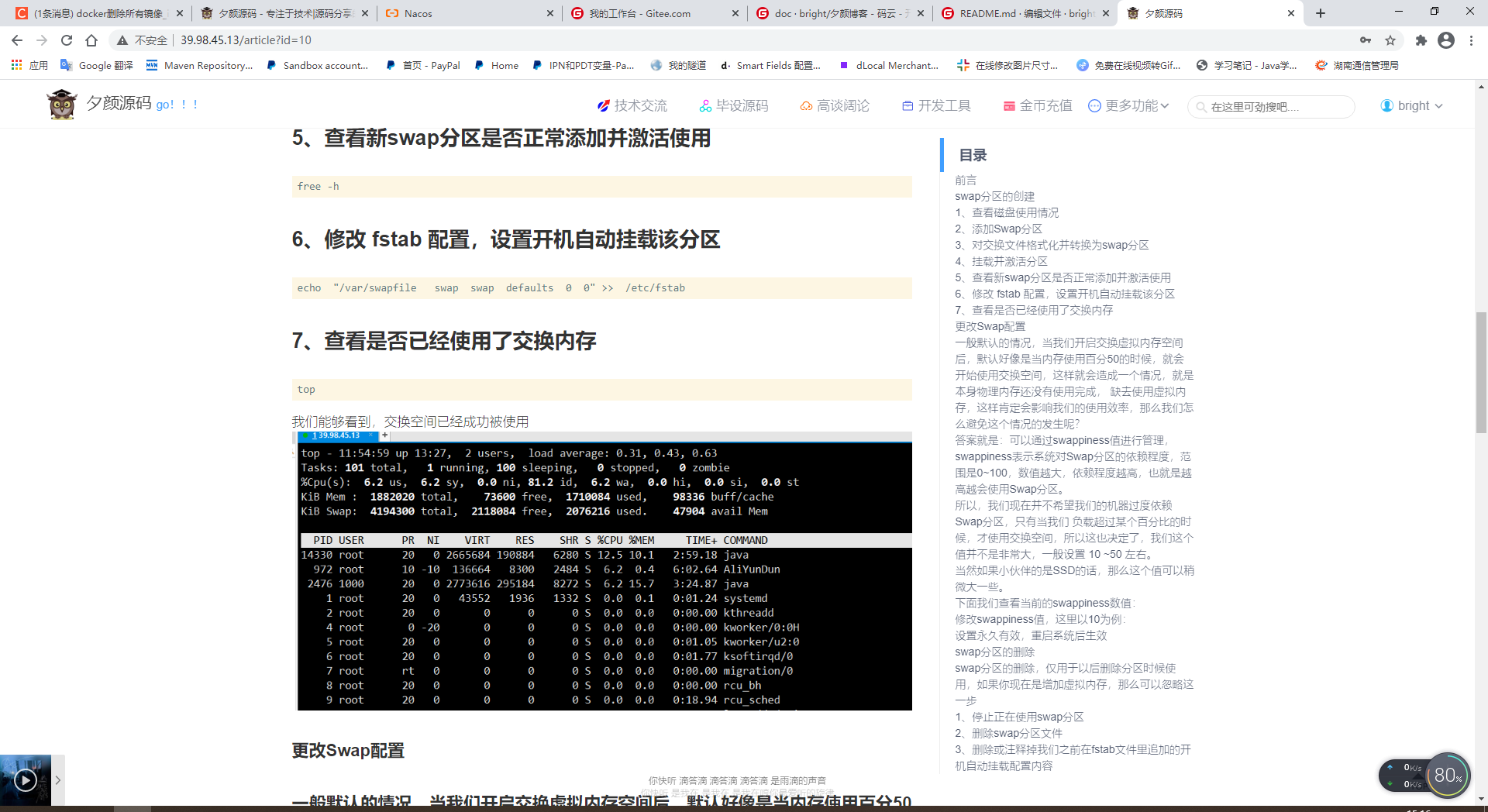The width and height of the screenshot is (1488, 812).
Task: Reload the current page
Action: pyautogui.click(x=67, y=40)
